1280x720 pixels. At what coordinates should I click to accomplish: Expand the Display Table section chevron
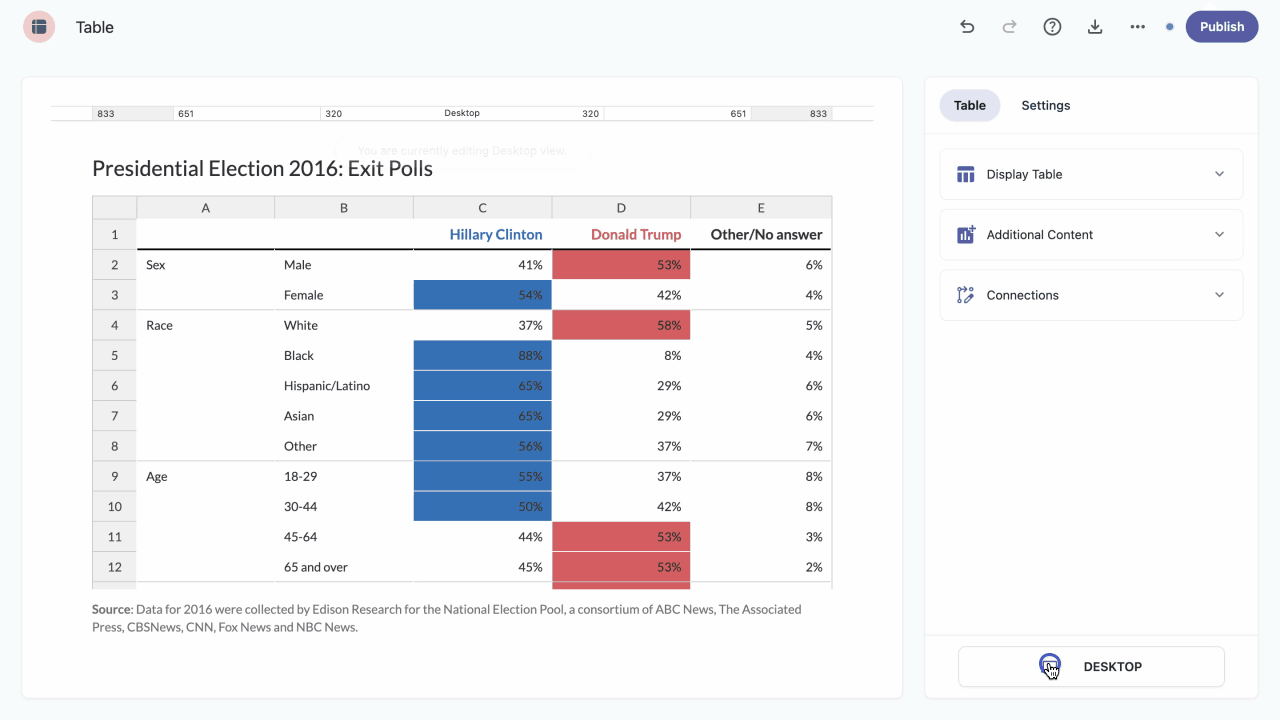coord(1219,174)
